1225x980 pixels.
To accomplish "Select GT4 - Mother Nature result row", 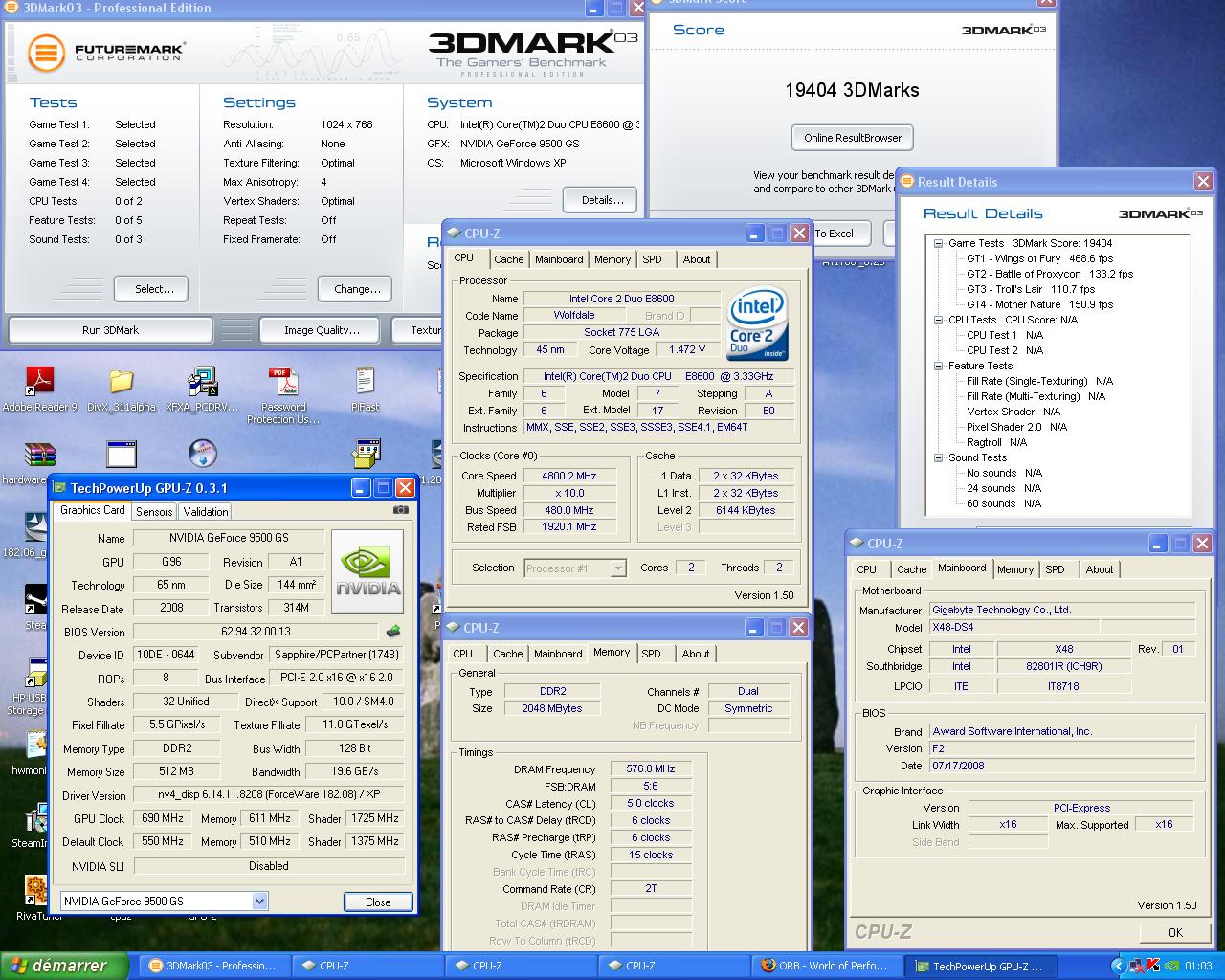I will click(x=1039, y=304).
